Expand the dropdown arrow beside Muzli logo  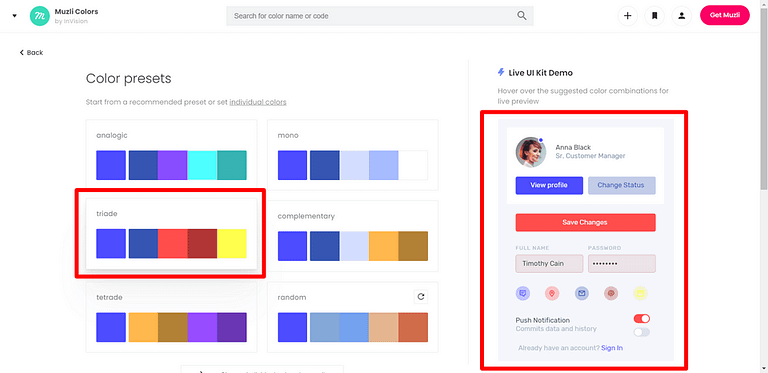[14, 16]
